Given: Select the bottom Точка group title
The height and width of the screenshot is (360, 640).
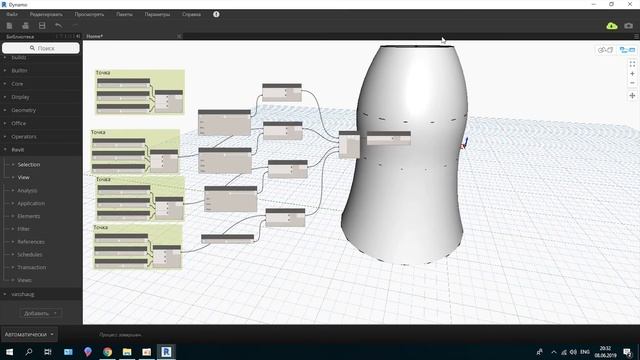Looking at the screenshot, I should [100, 227].
